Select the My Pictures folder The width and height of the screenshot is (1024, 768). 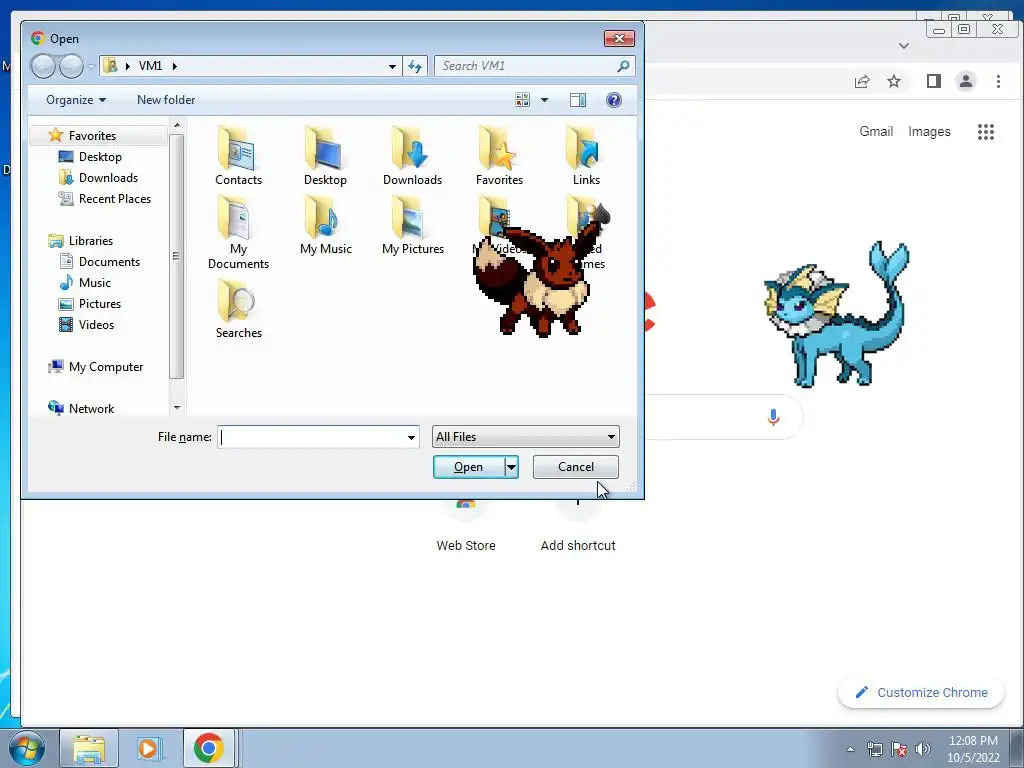[x=413, y=226]
